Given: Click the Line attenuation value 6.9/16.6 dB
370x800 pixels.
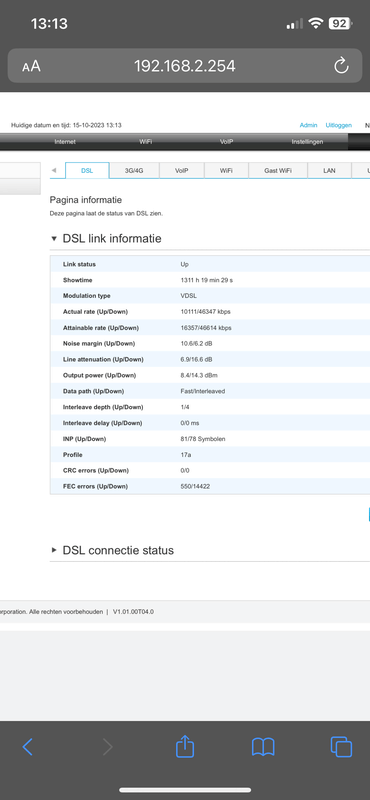Looking at the screenshot, I should (x=196, y=359).
